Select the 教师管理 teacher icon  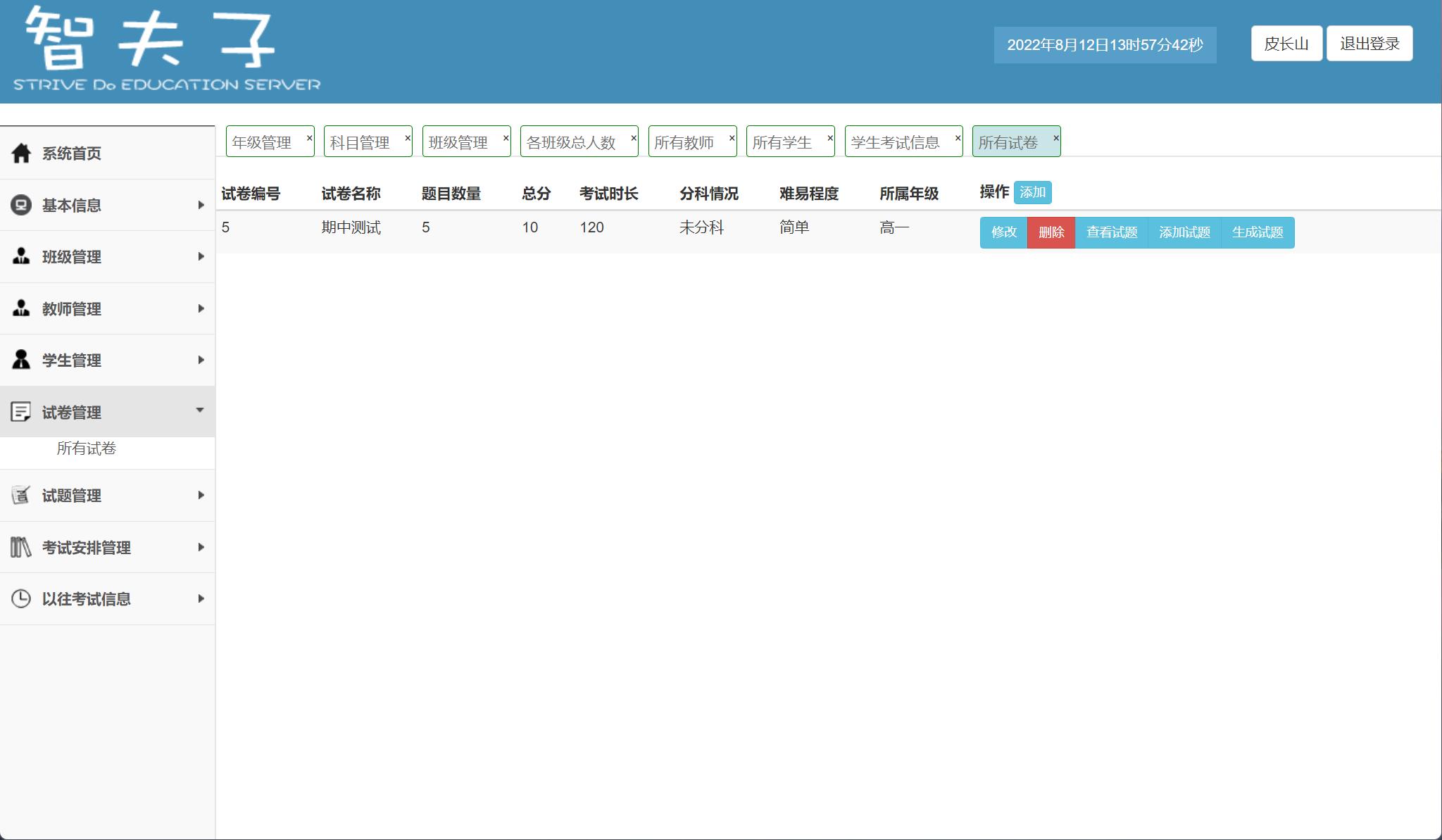pyautogui.click(x=21, y=308)
